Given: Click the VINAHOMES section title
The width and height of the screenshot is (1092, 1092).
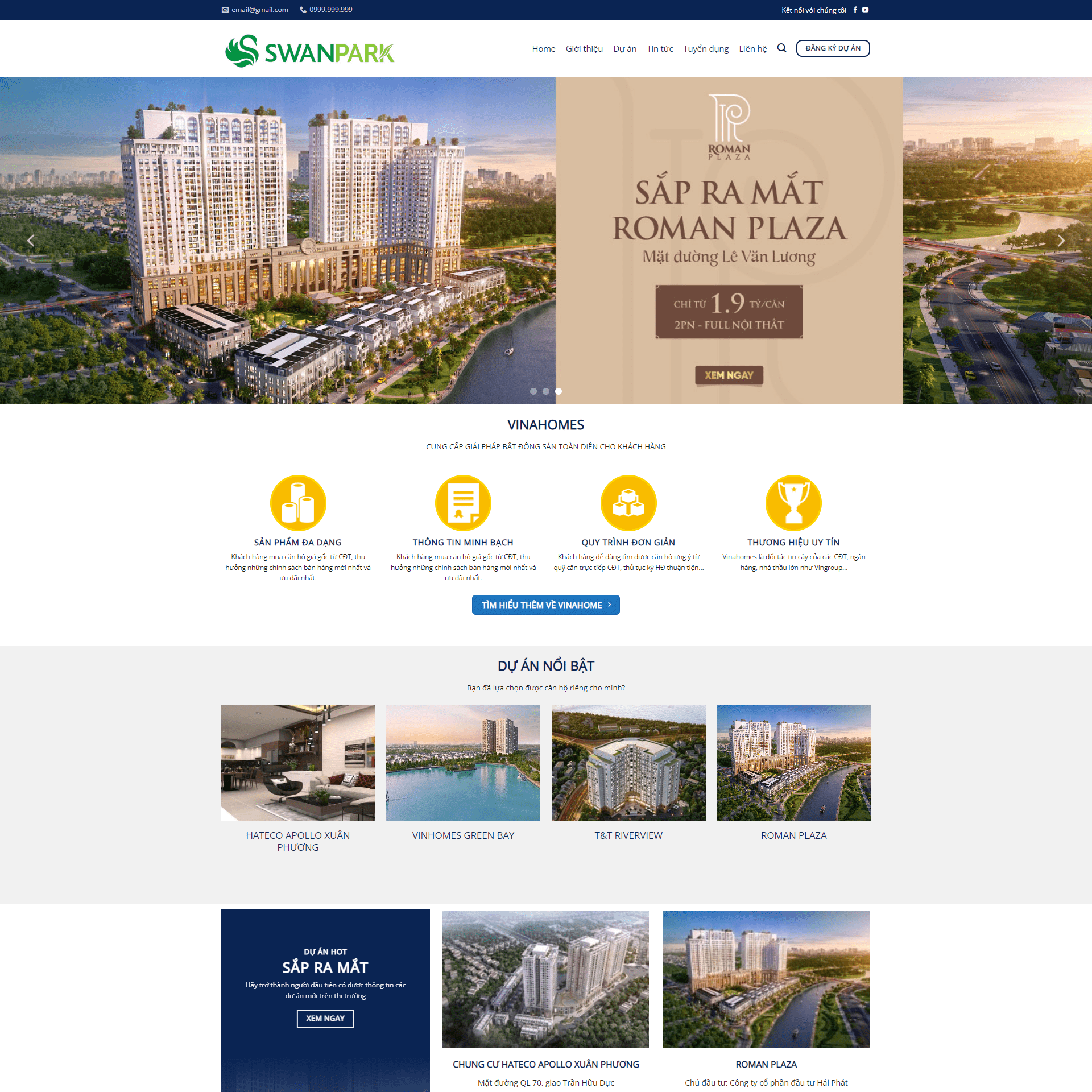Looking at the screenshot, I should click(546, 425).
